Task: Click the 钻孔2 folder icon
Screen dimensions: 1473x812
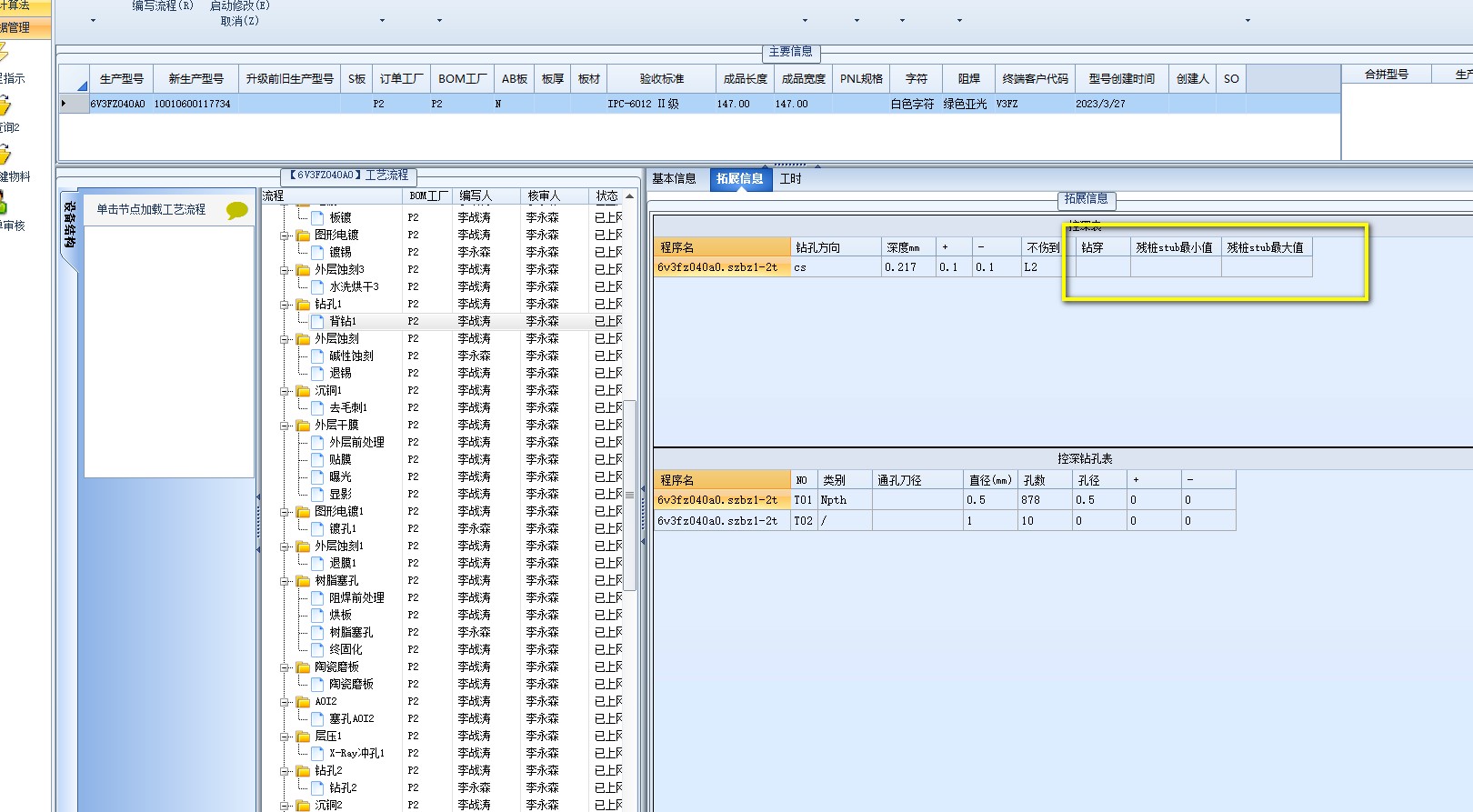Action: 303,770
